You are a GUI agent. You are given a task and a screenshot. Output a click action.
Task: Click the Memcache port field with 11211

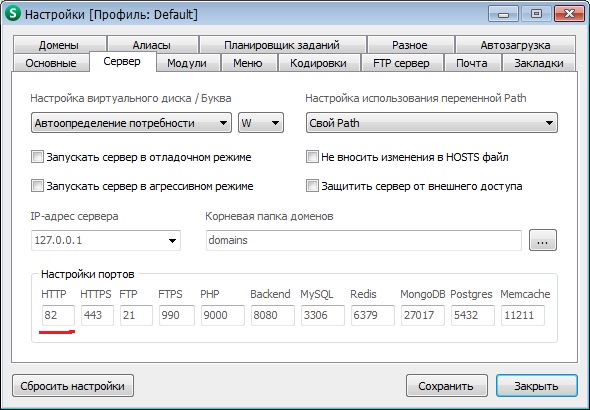point(523,315)
